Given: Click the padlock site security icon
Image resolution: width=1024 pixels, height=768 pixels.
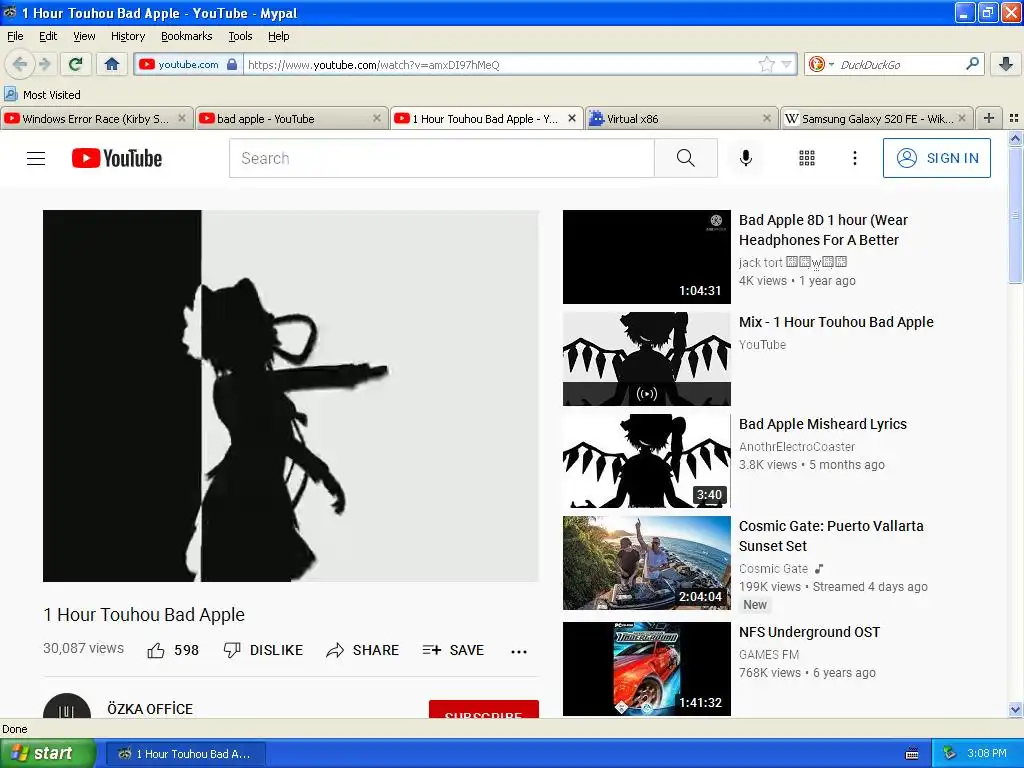Looking at the screenshot, I should [x=232, y=64].
